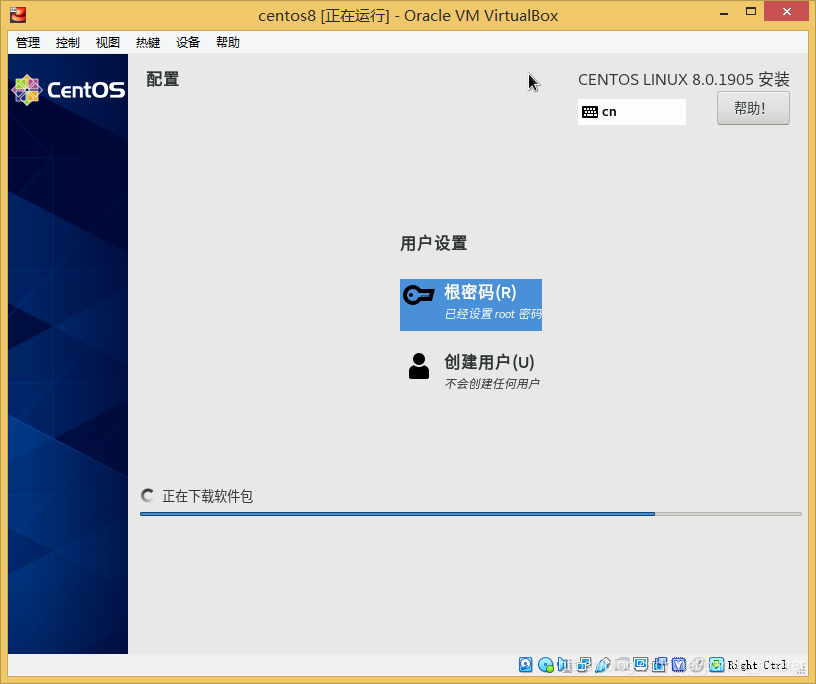Click the display settings status icon
The width and height of the screenshot is (816, 684).
click(x=641, y=664)
